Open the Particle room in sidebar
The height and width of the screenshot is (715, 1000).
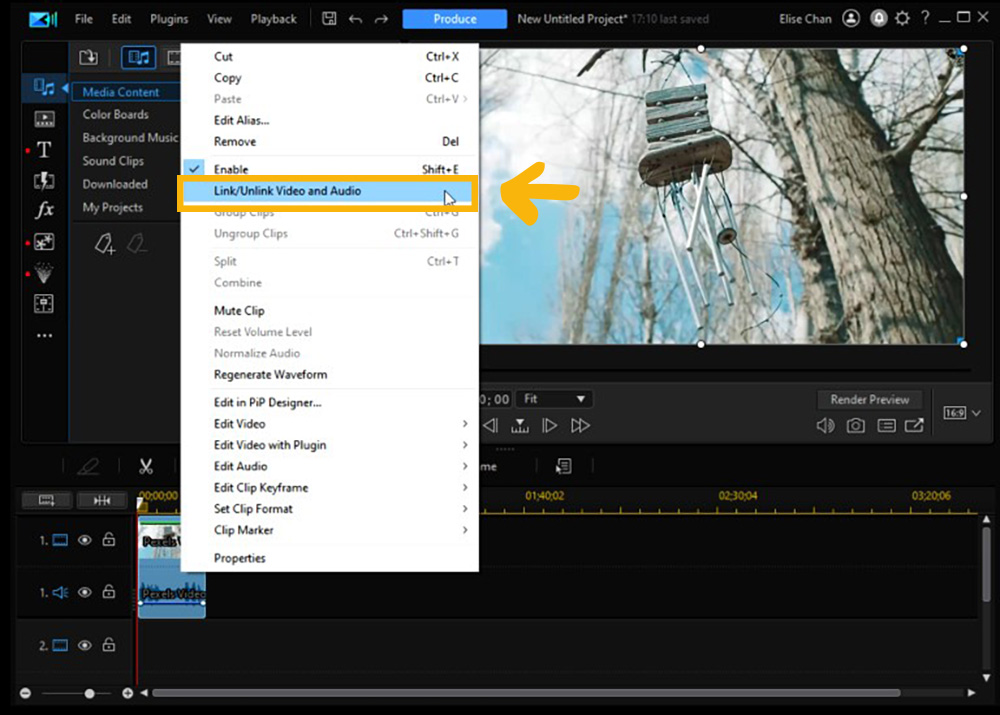45,272
